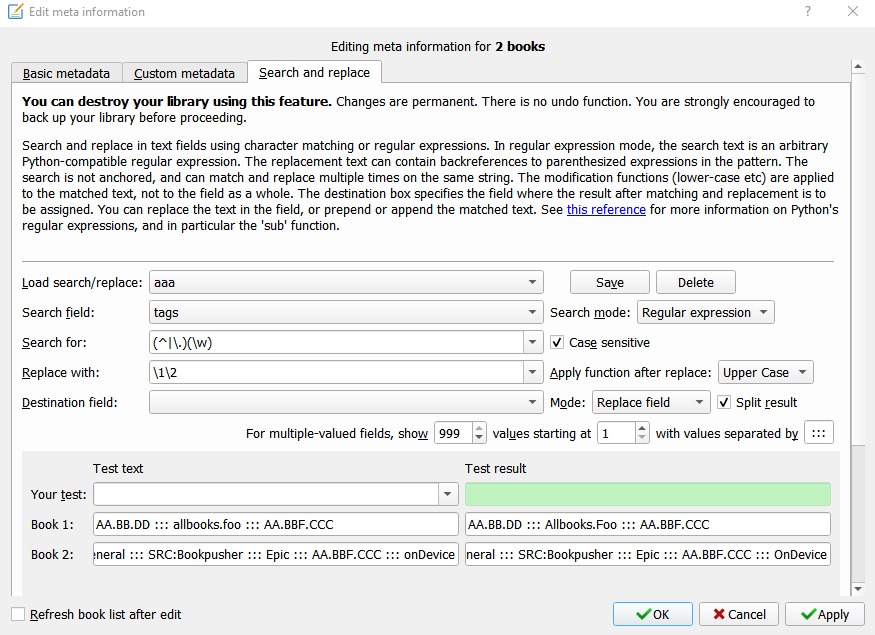Viewport: 875px width, 635px height.
Task: Click the red X Cancel button
Action: coord(739,614)
